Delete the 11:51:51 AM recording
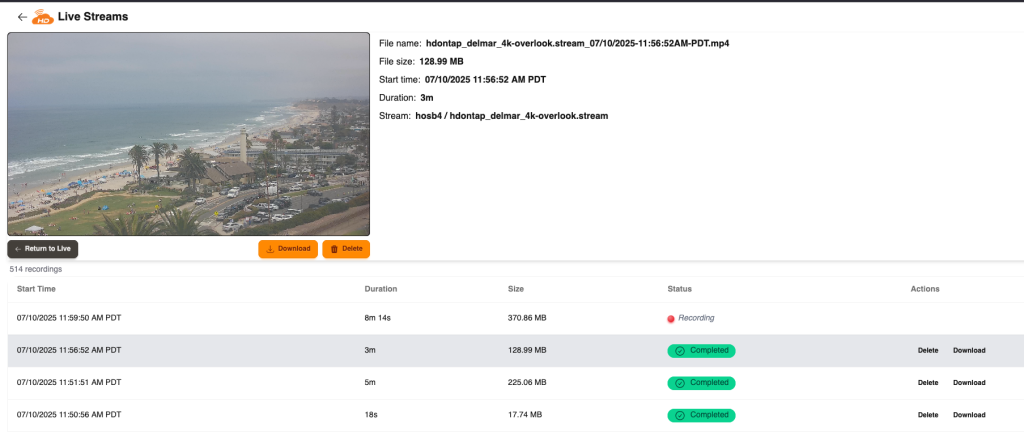Image resolution: width=1024 pixels, height=432 pixels. coord(928,383)
